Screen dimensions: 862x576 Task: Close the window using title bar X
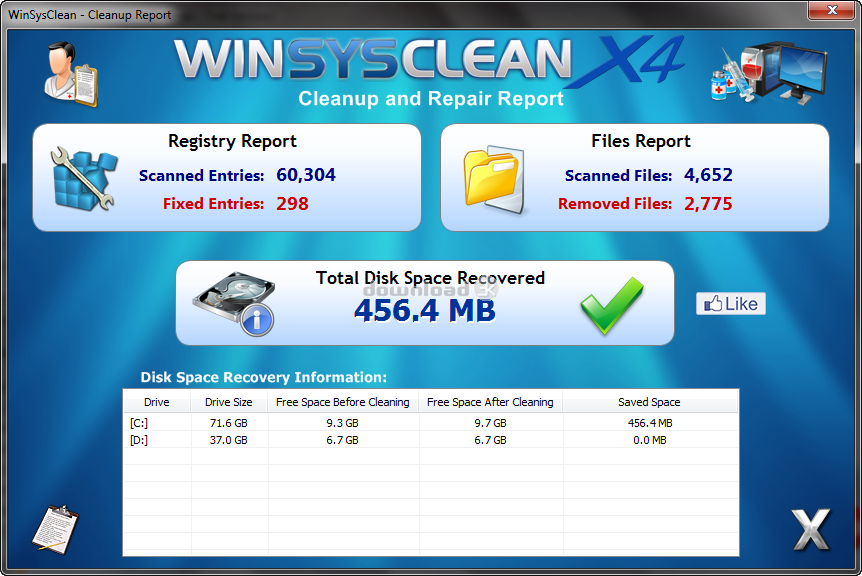click(832, 10)
